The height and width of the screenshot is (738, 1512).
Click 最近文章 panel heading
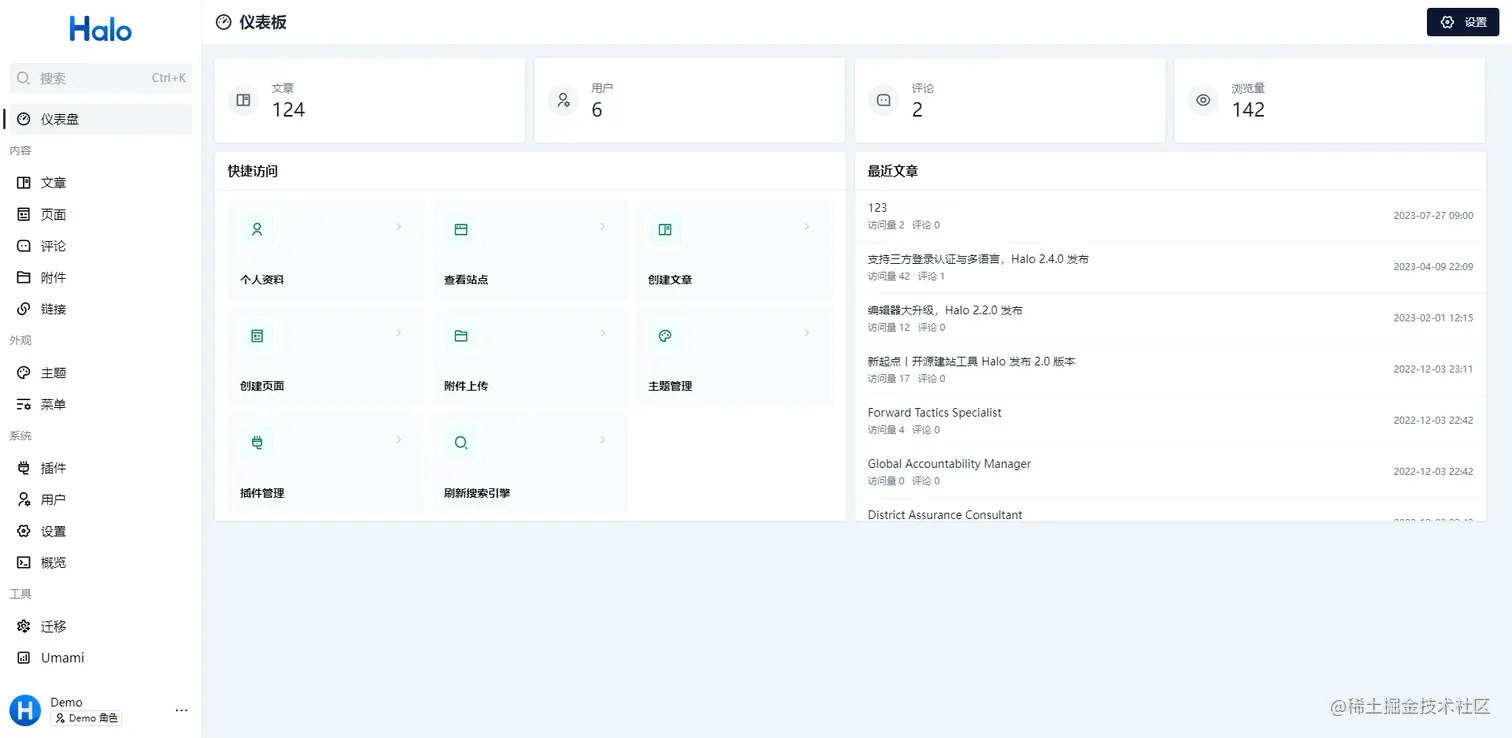coord(892,171)
